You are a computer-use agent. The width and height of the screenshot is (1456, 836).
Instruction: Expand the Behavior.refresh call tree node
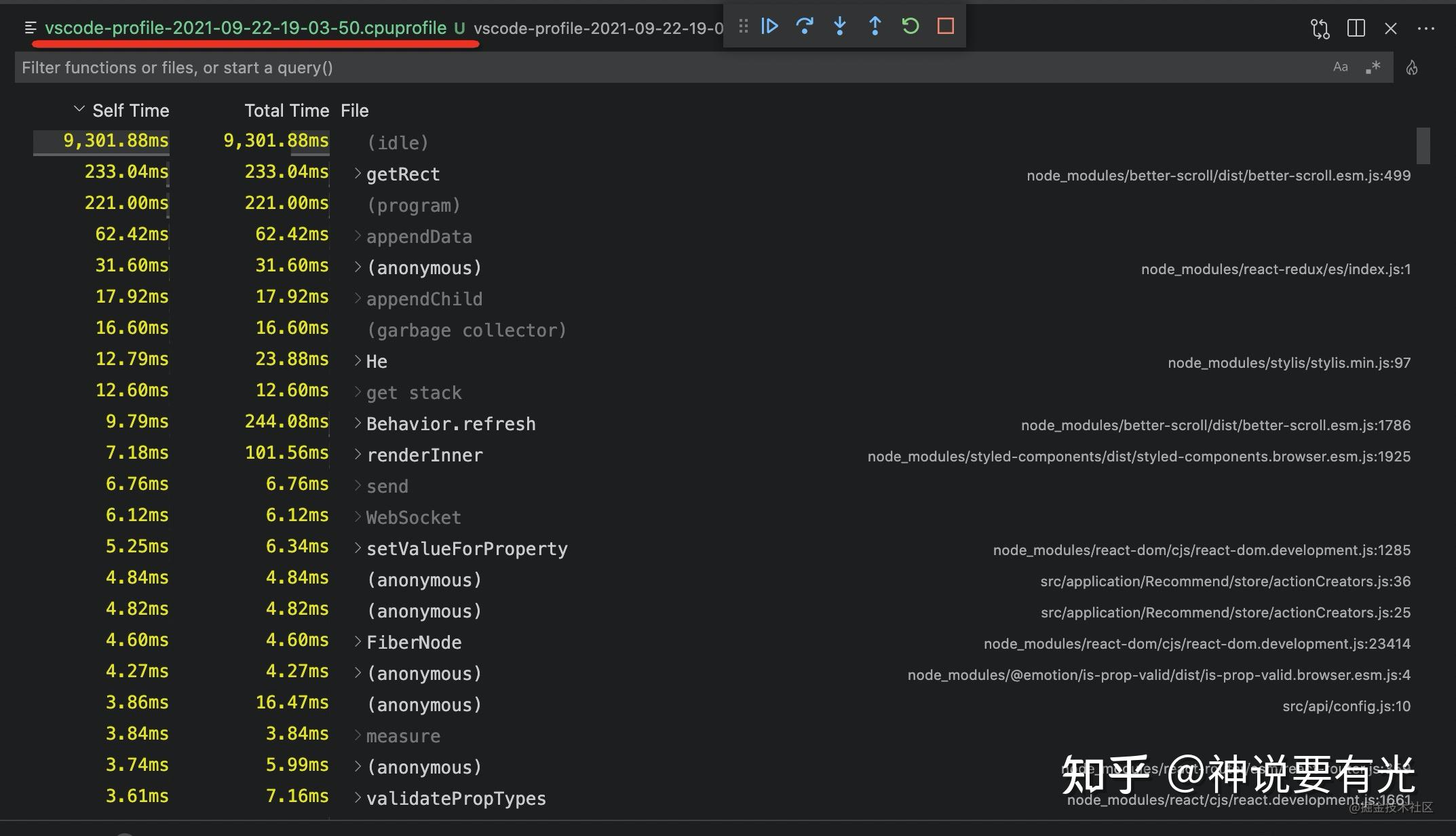point(358,423)
